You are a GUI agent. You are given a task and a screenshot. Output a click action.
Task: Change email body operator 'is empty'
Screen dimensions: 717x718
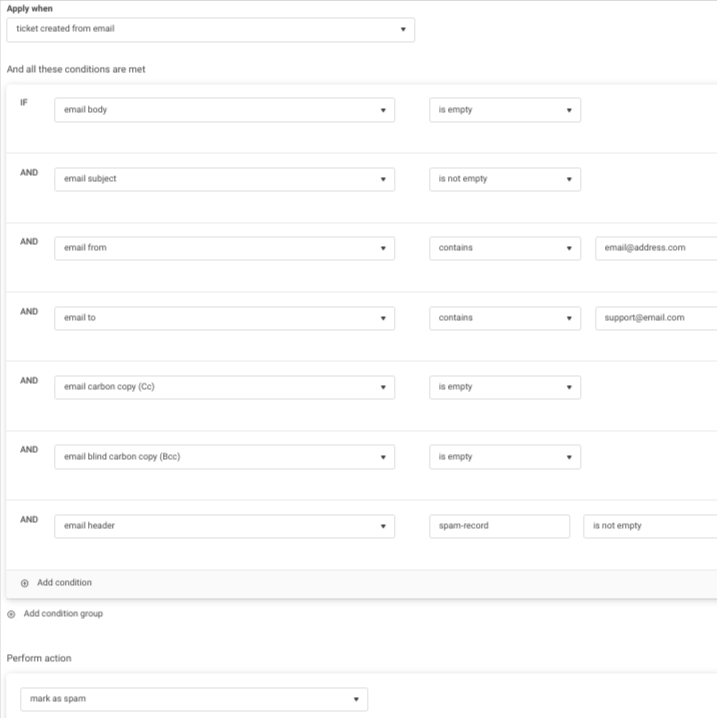coord(504,110)
